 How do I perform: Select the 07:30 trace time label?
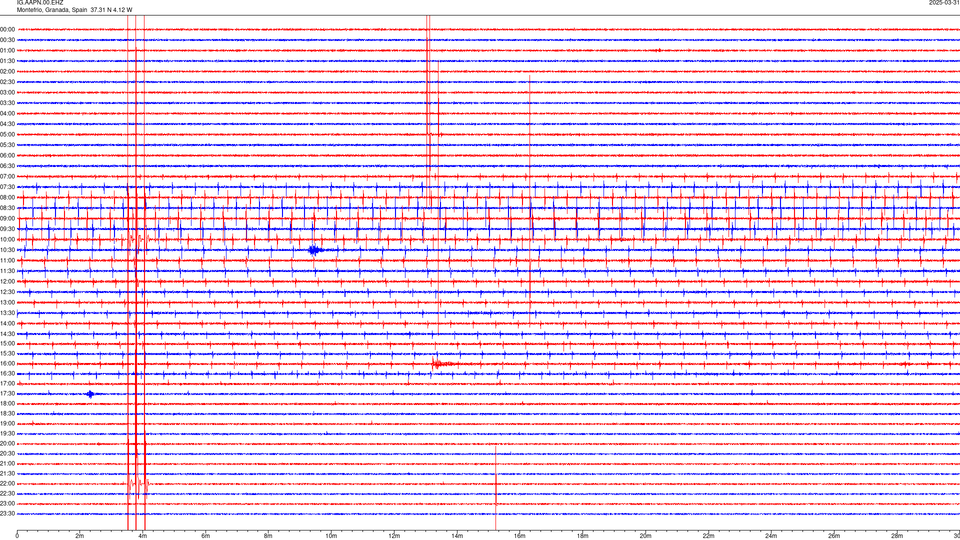click(x=8, y=187)
